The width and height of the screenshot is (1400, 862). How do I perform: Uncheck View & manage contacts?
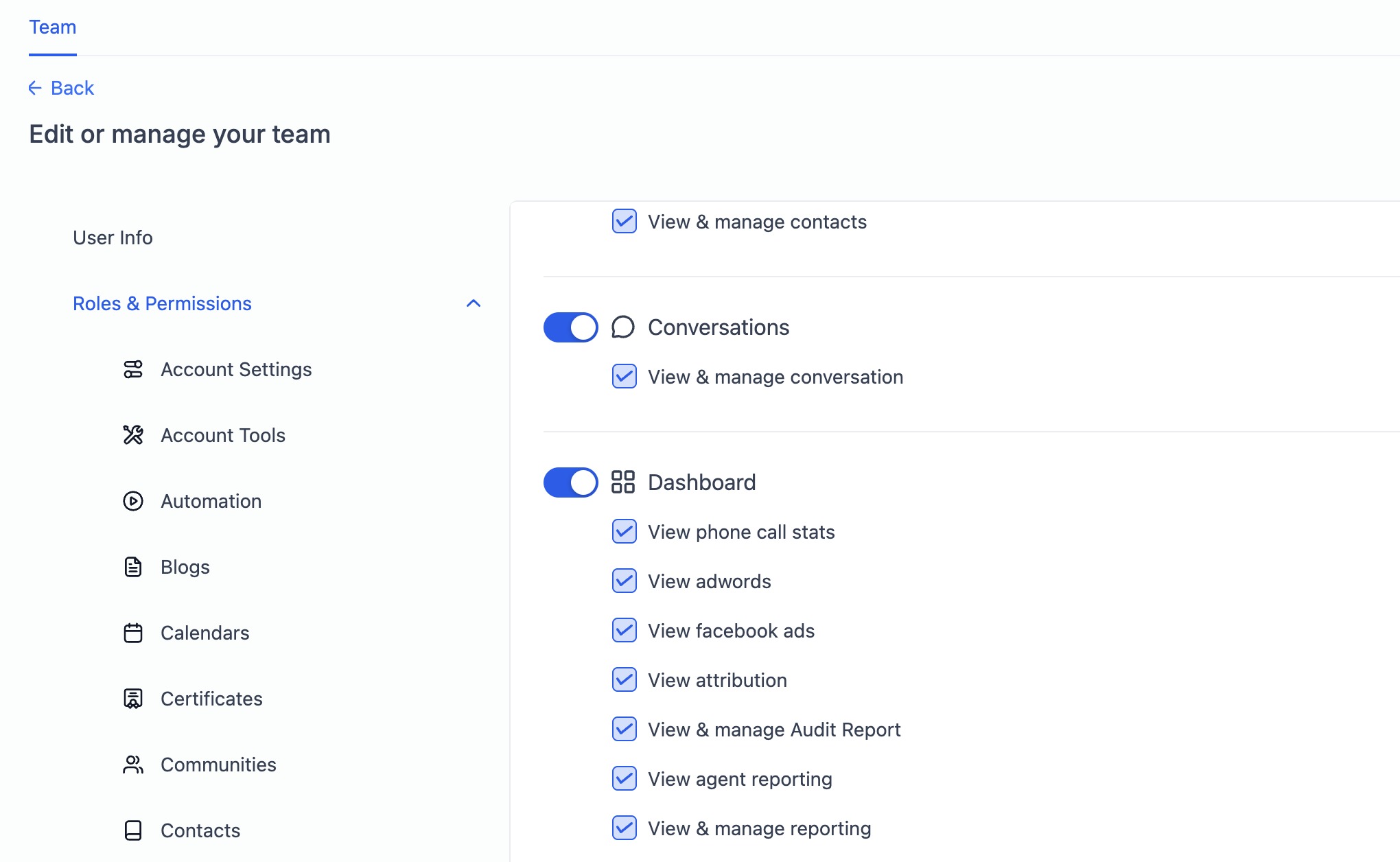[624, 222]
